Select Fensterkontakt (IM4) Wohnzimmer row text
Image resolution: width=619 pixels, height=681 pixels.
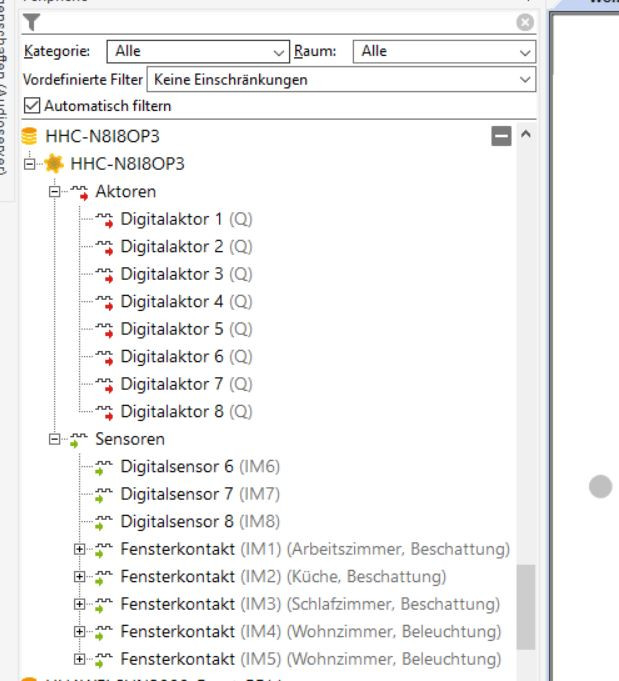(x=311, y=631)
